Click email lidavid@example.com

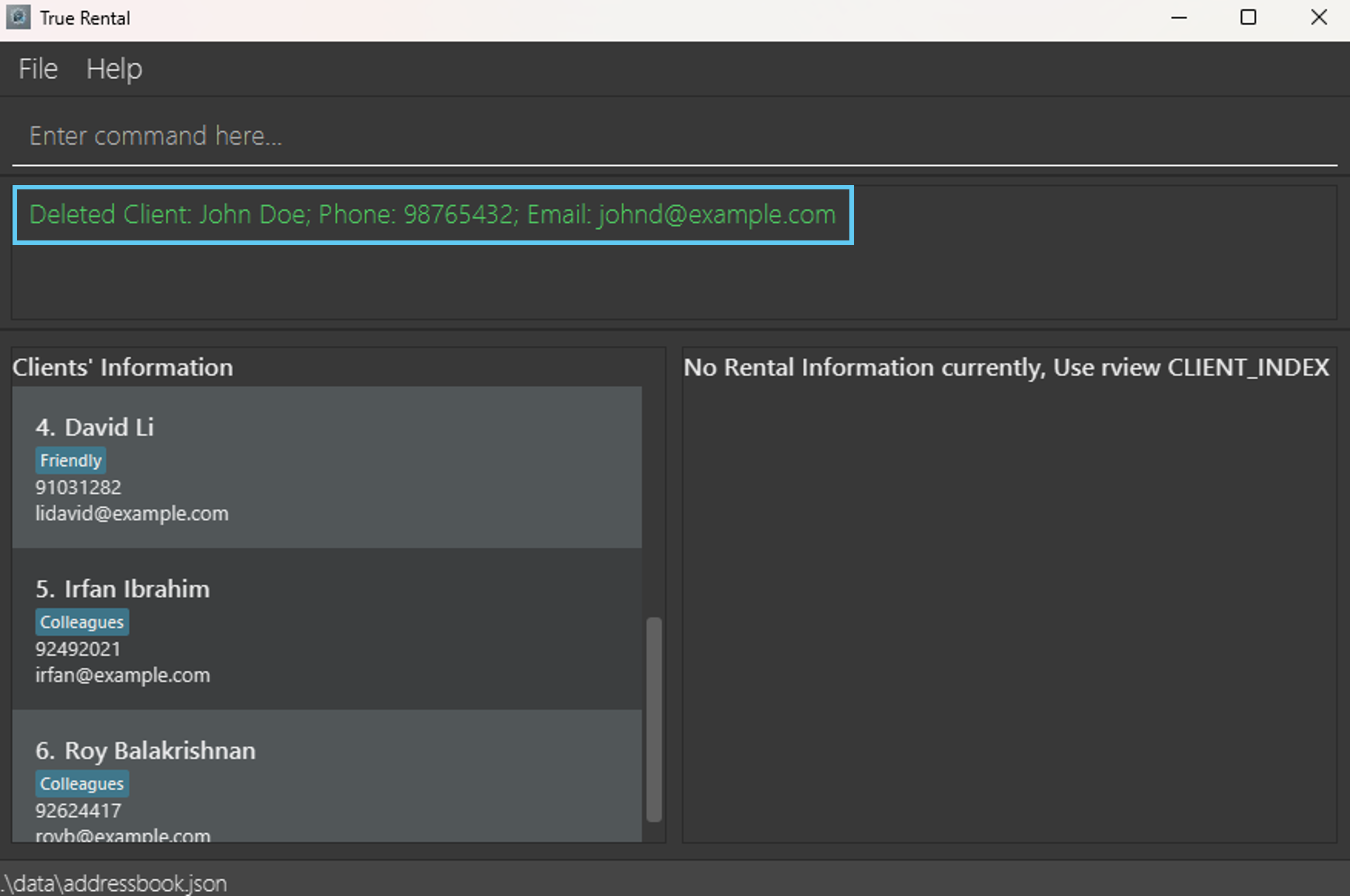(x=132, y=514)
